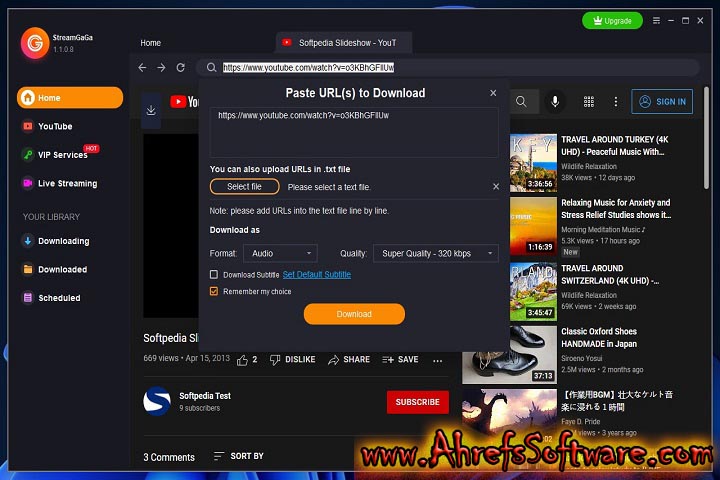Viewport: 720px width, 480px height.
Task: Click the YouTube search magnifier icon
Action: 521,101
